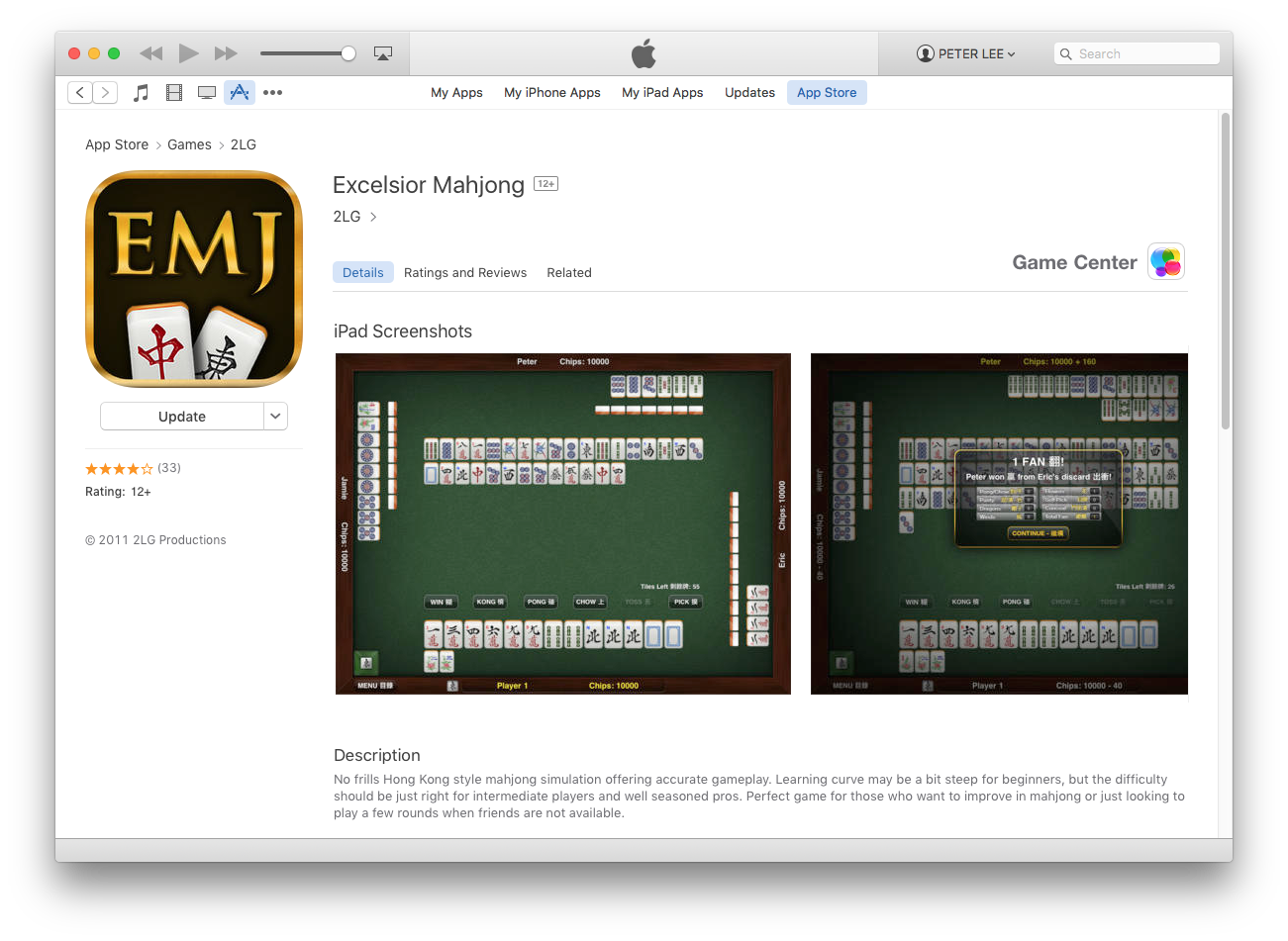The height and width of the screenshot is (941, 1288).
Task: Open the second iPad screenshot showing 1 FAN
Action: coord(999,523)
